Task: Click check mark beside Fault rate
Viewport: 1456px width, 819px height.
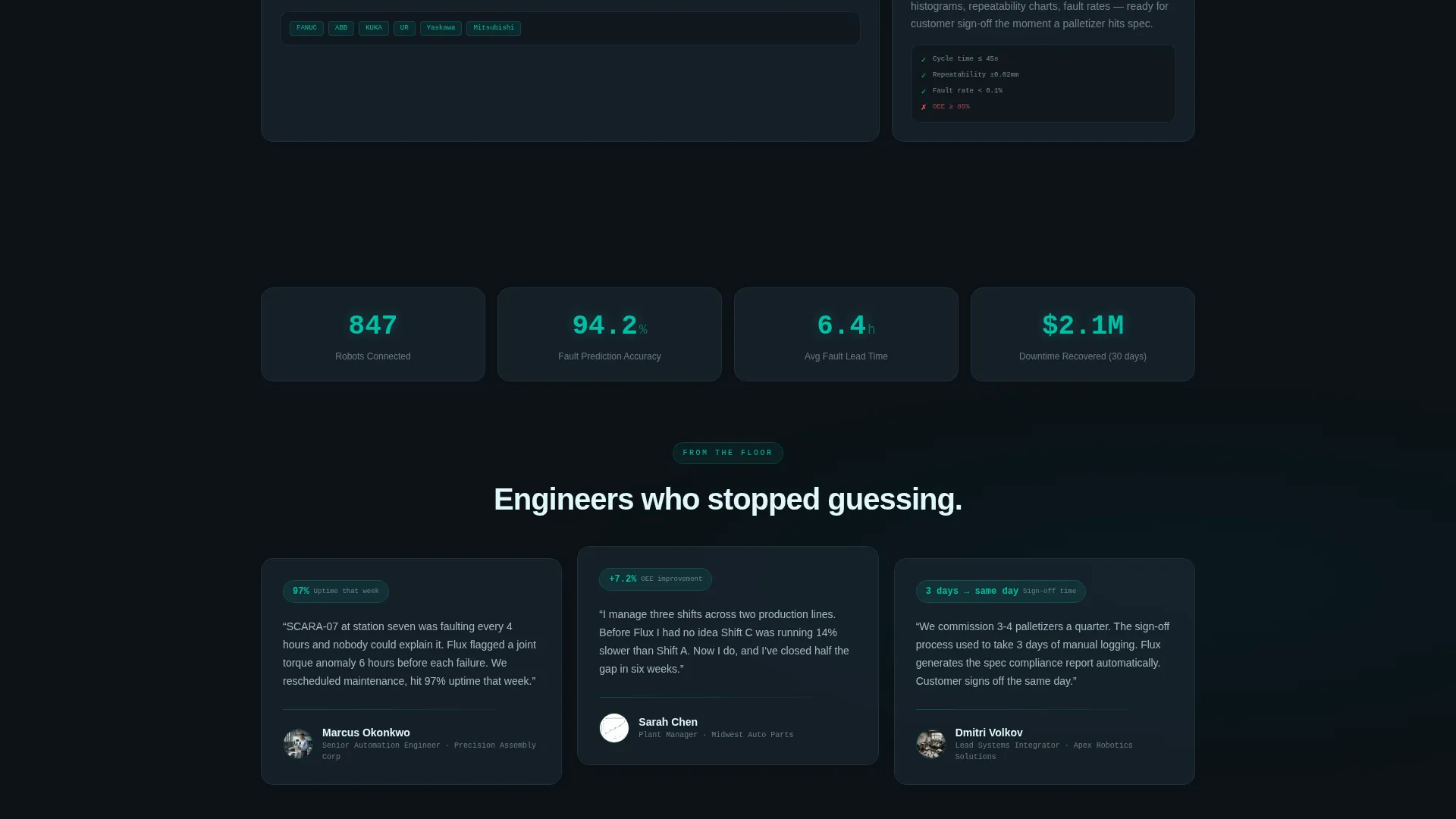Action: click(x=924, y=91)
